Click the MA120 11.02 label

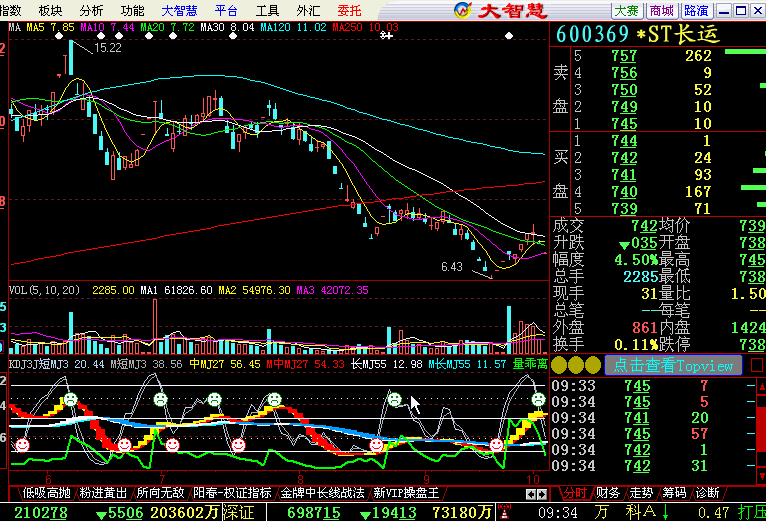[293, 27]
